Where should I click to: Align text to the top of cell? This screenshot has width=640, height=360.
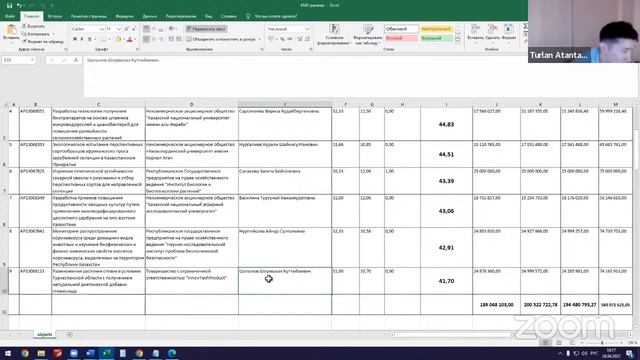click(146, 29)
